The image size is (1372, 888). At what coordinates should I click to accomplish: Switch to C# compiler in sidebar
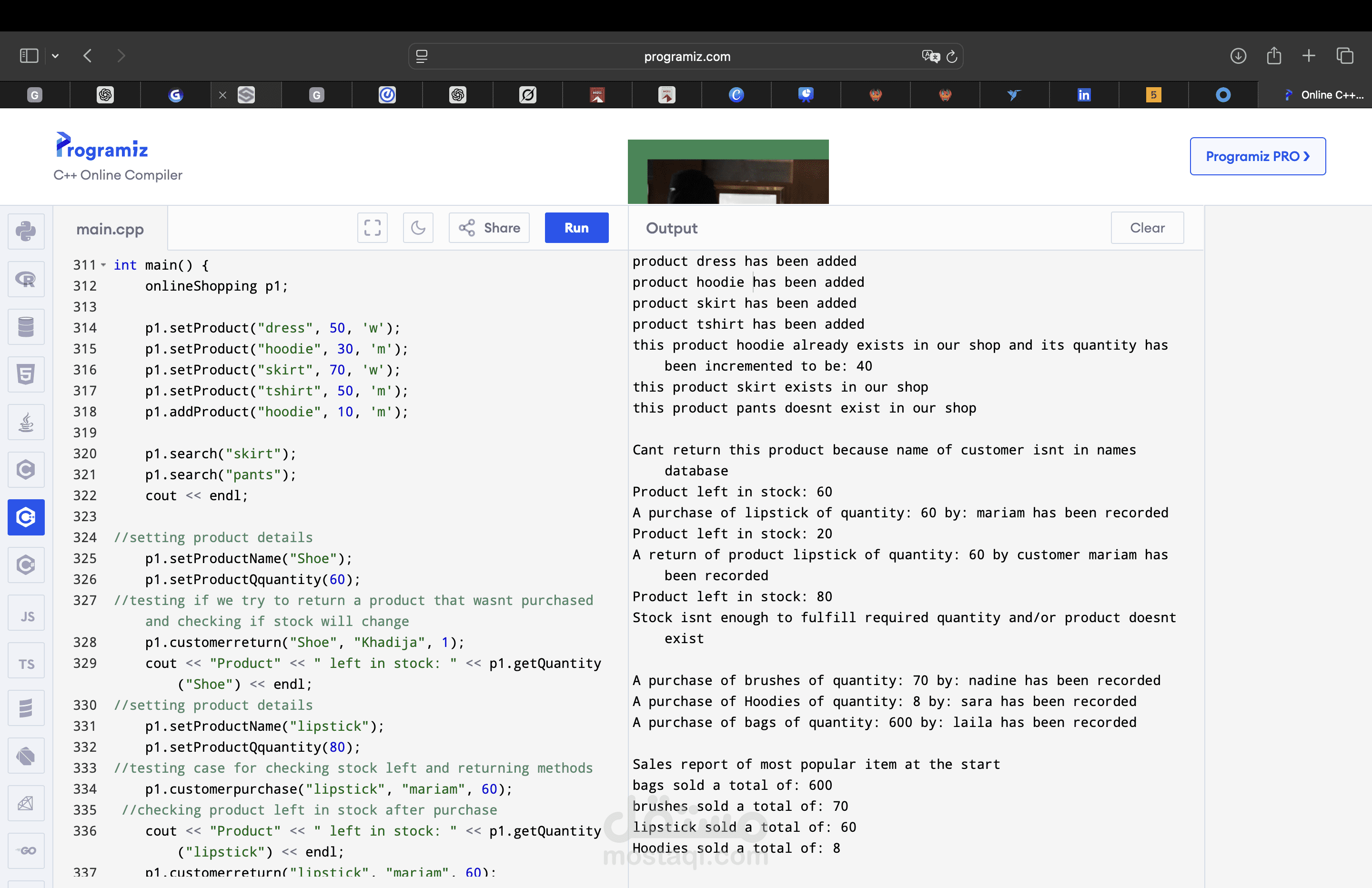[x=26, y=565]
